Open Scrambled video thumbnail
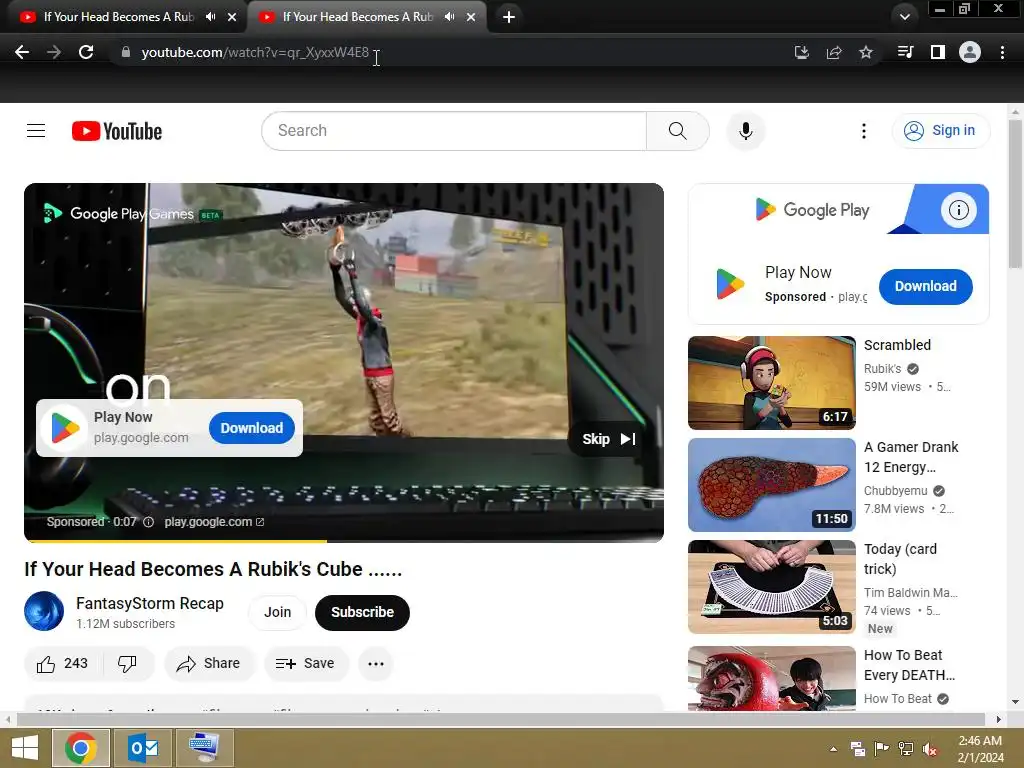This screenshot has height=768, width=1024. 771,383
